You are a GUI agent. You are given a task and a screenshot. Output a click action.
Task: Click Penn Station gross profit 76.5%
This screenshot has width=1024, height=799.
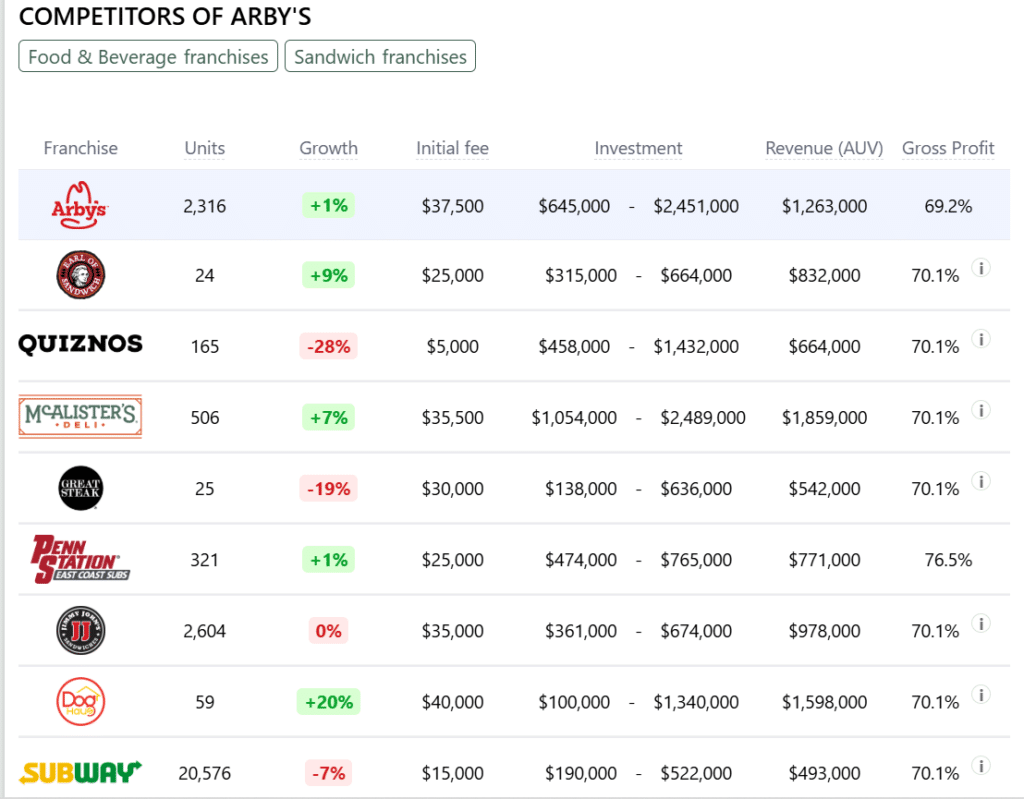coord(948,561)
